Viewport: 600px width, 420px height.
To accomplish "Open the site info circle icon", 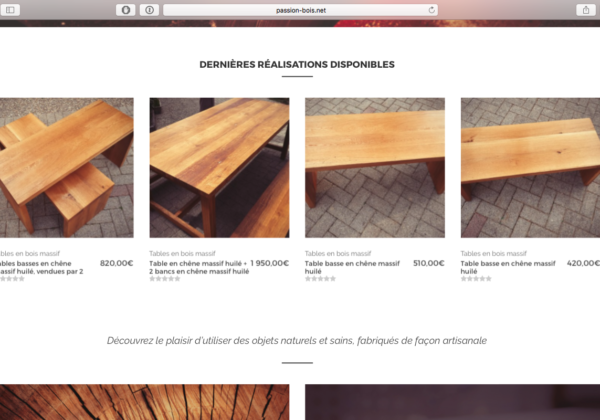I will click(x=149, y=10).
